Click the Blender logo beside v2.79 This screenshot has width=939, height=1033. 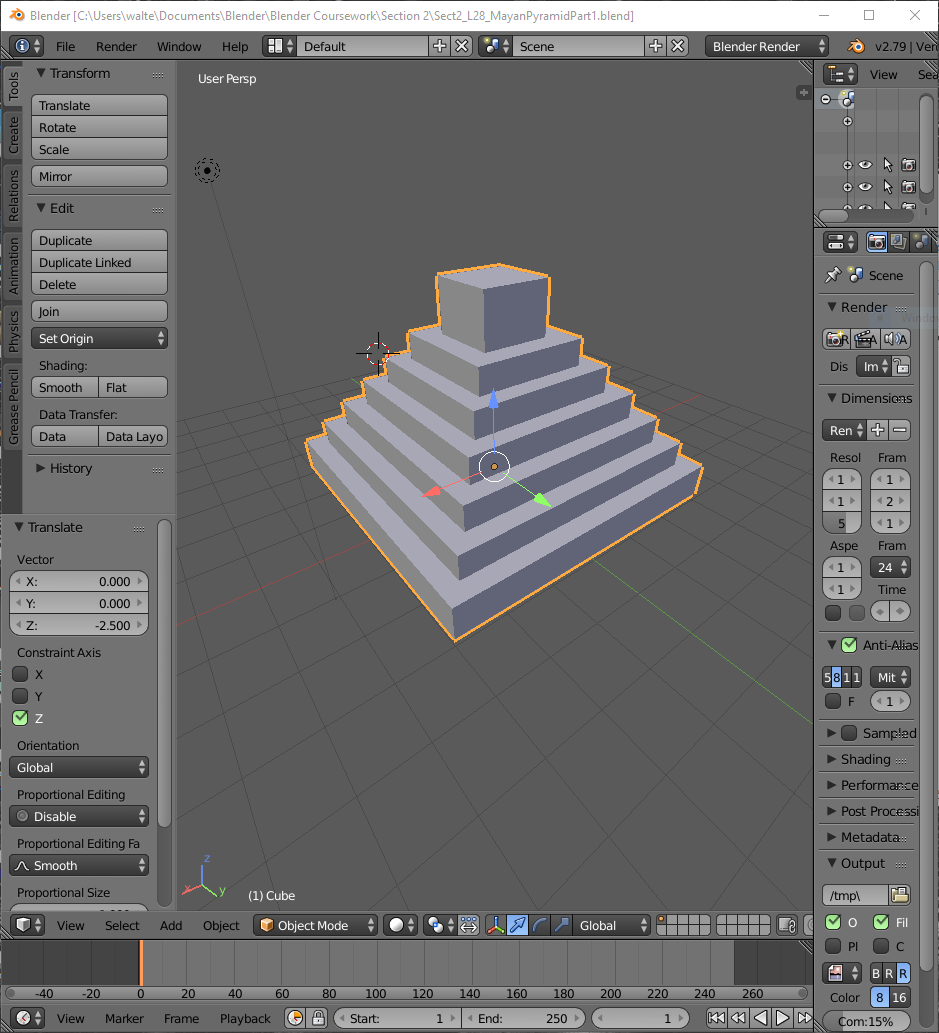[855, 46]
